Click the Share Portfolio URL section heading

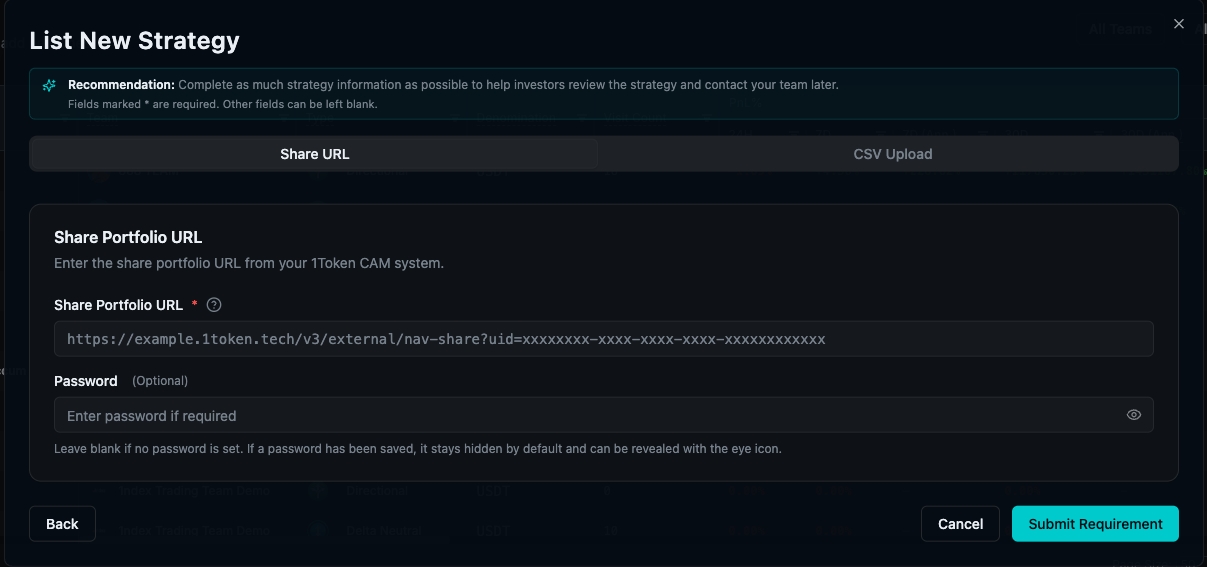coord(128,237)
